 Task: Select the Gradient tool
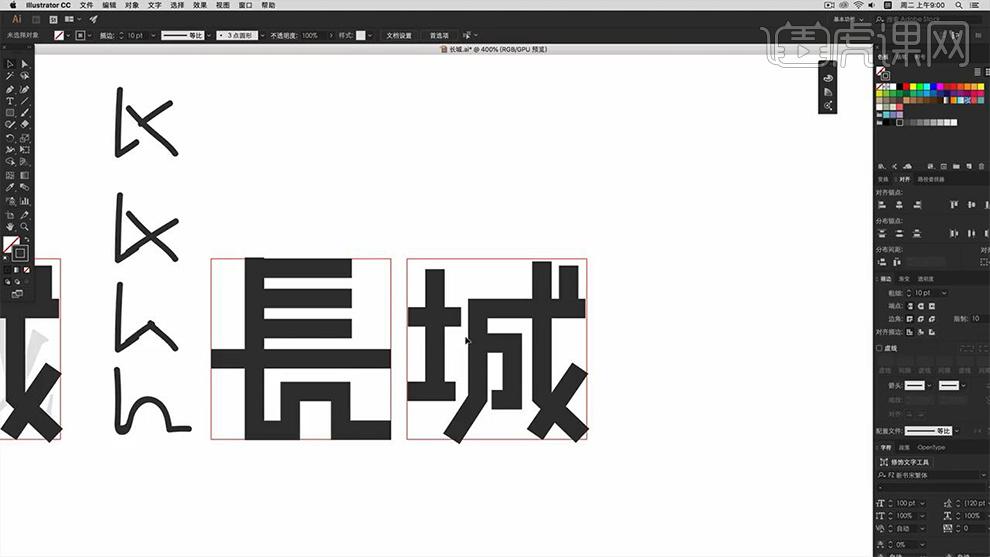point(25,176)
